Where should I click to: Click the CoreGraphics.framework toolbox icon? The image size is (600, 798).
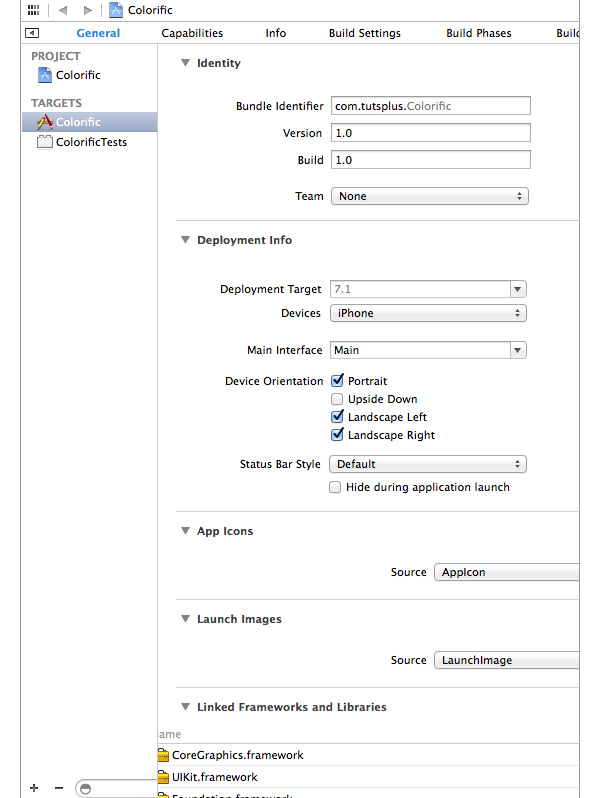tap(163, 755)
